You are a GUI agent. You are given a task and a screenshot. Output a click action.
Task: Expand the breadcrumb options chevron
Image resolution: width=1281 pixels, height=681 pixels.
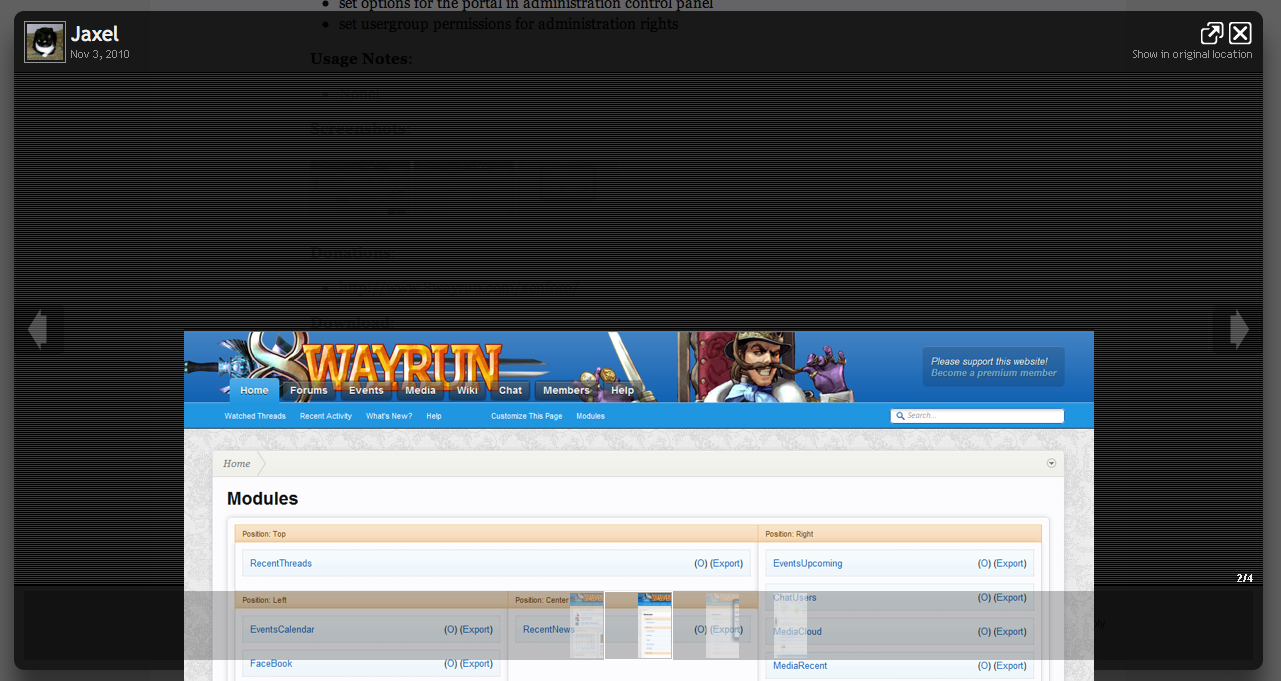pyautogui.click(x=1051, y=463)
